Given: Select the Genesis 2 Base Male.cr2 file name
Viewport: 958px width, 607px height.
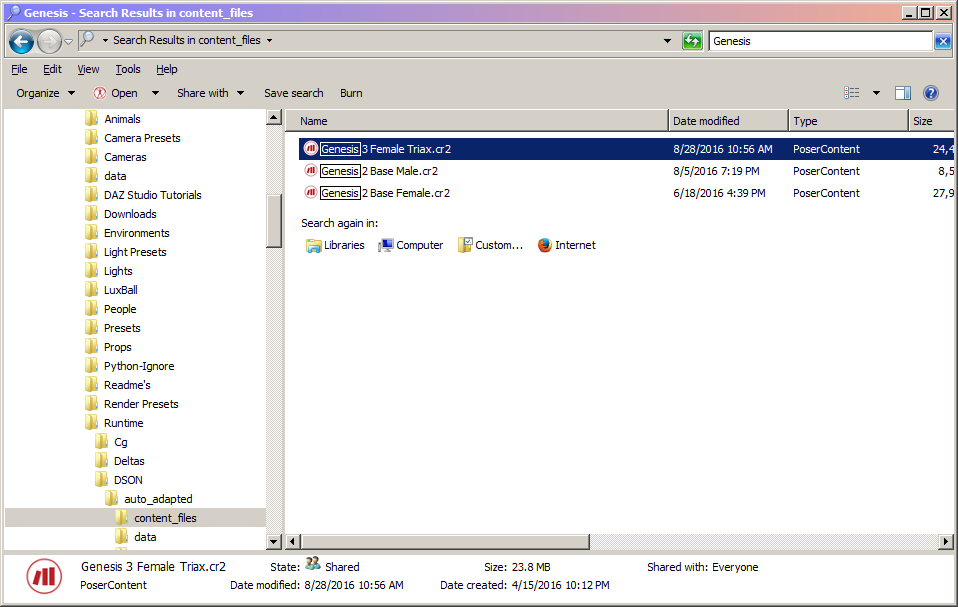Looking at the screenshot, I should click(x=379, y=171).
